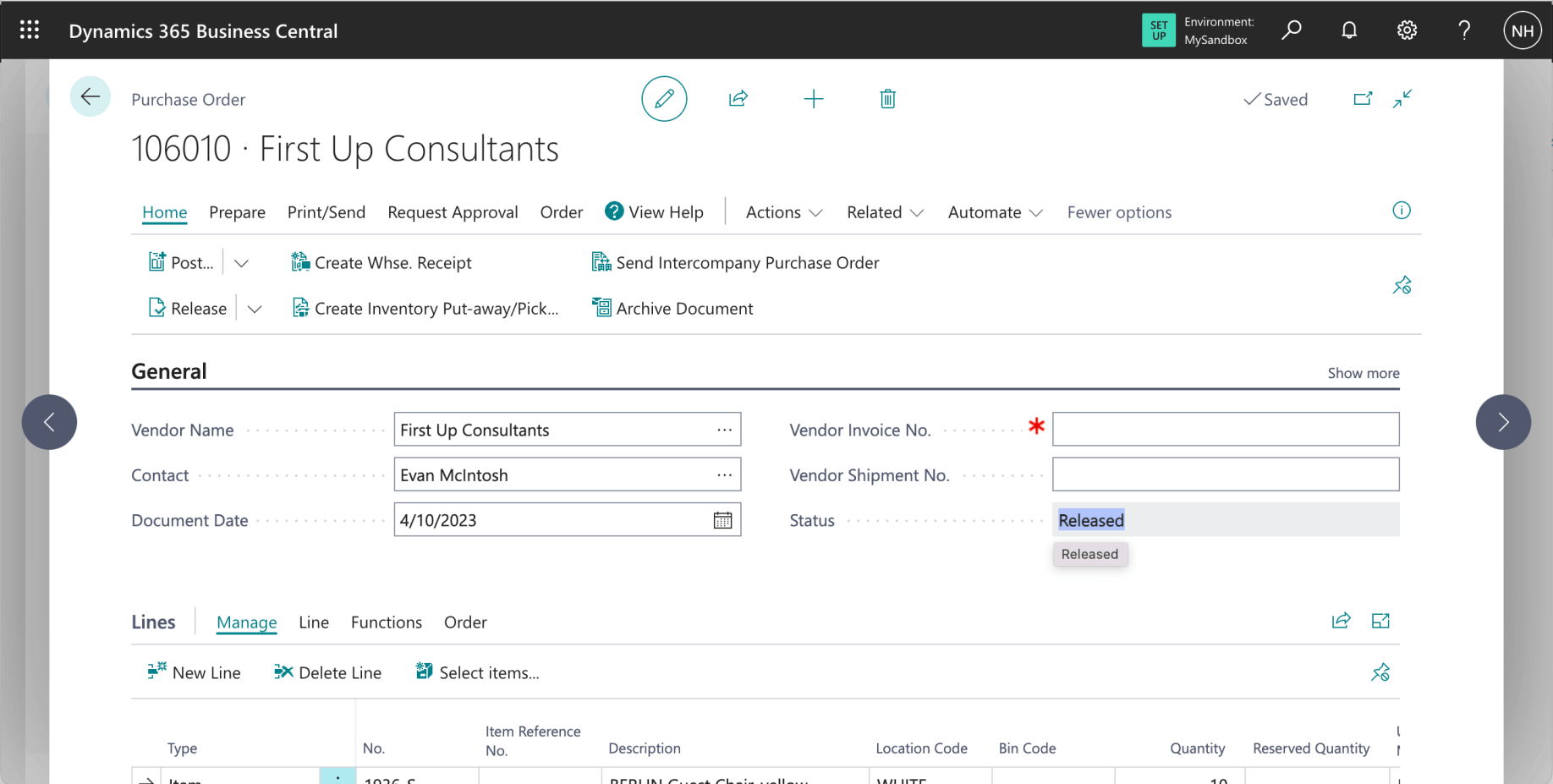1553x784 pixels.
Task: Click the Location Code column header
Action: [x=921, y=748]
